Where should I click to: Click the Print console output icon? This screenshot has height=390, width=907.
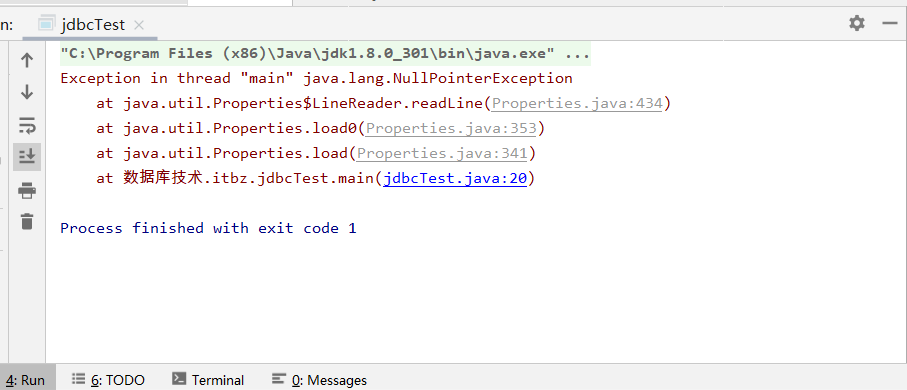[x=27, y=190]
